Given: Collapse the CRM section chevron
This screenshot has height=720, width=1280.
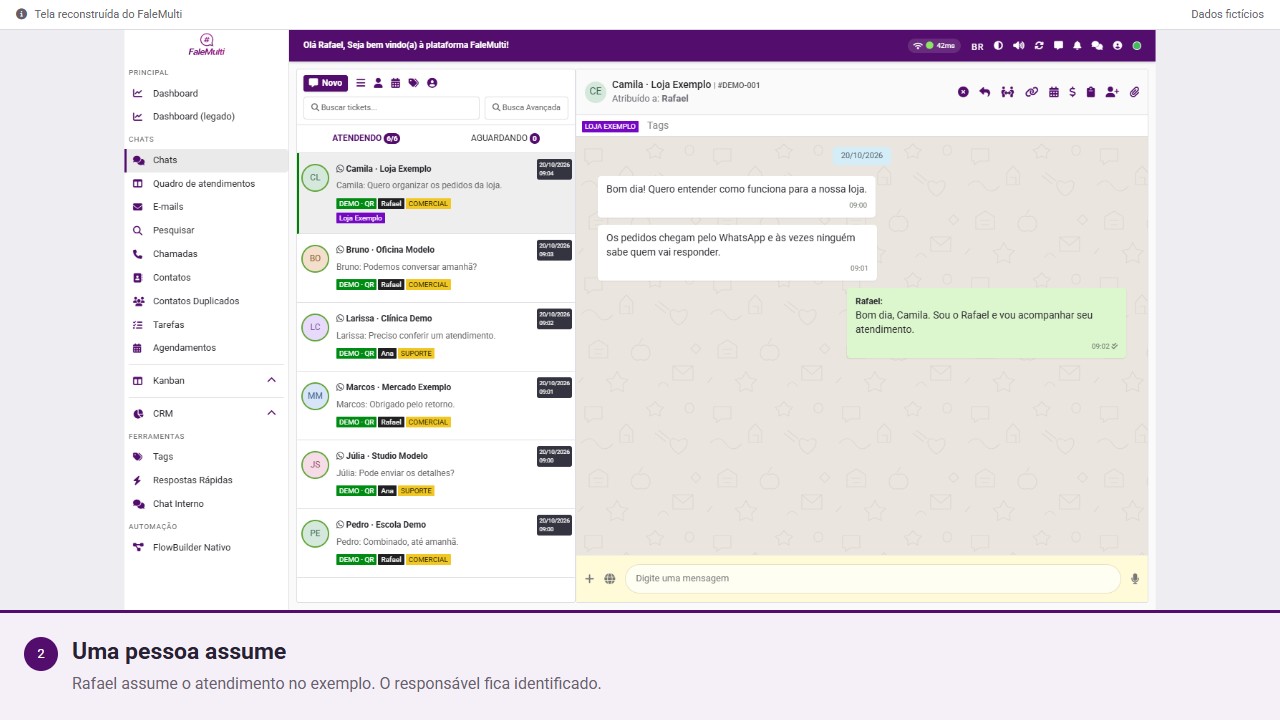Looking at the screenshot, I should click(271, 413).
